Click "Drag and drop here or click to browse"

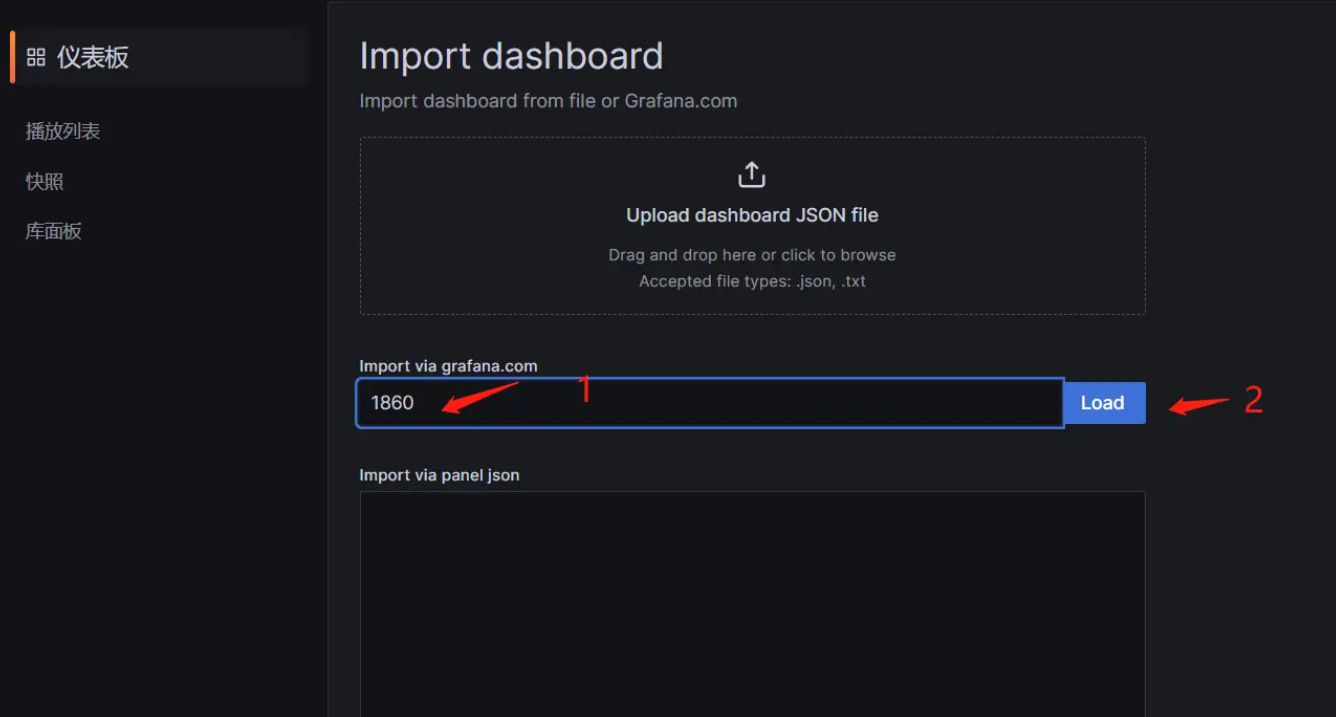(751, 255)
